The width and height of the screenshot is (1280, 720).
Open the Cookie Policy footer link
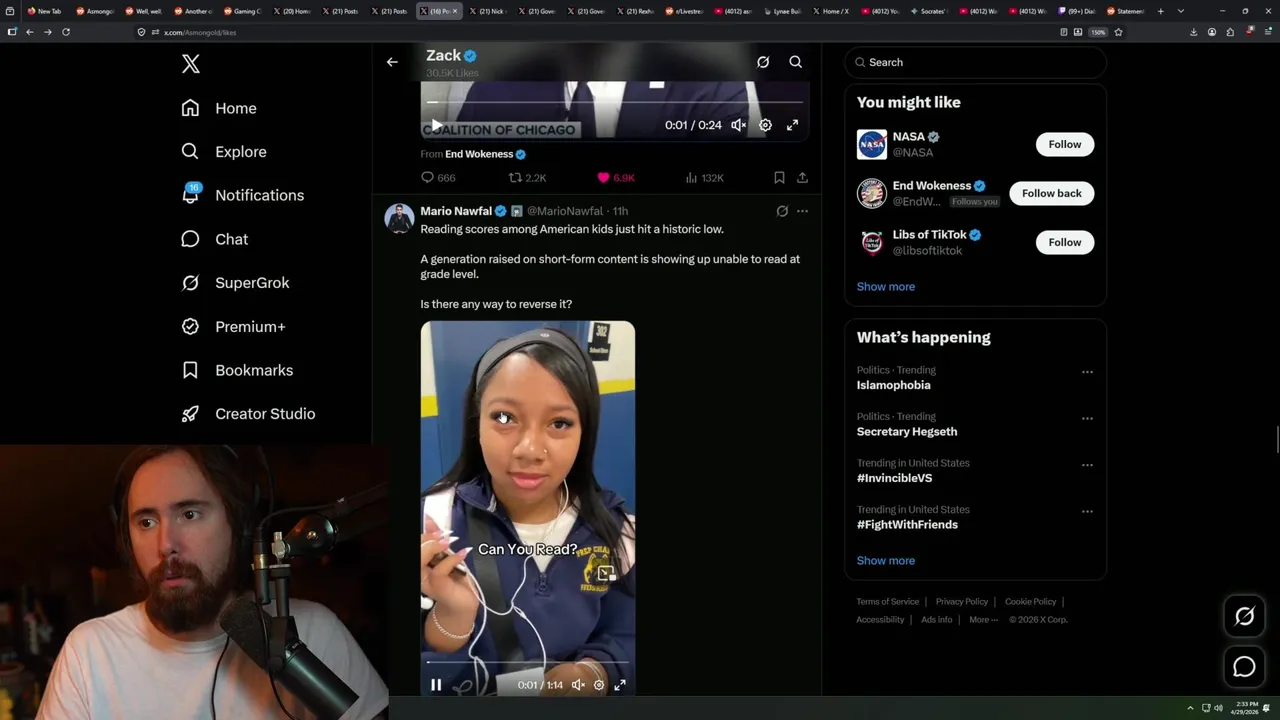(x=1031, y=602)
